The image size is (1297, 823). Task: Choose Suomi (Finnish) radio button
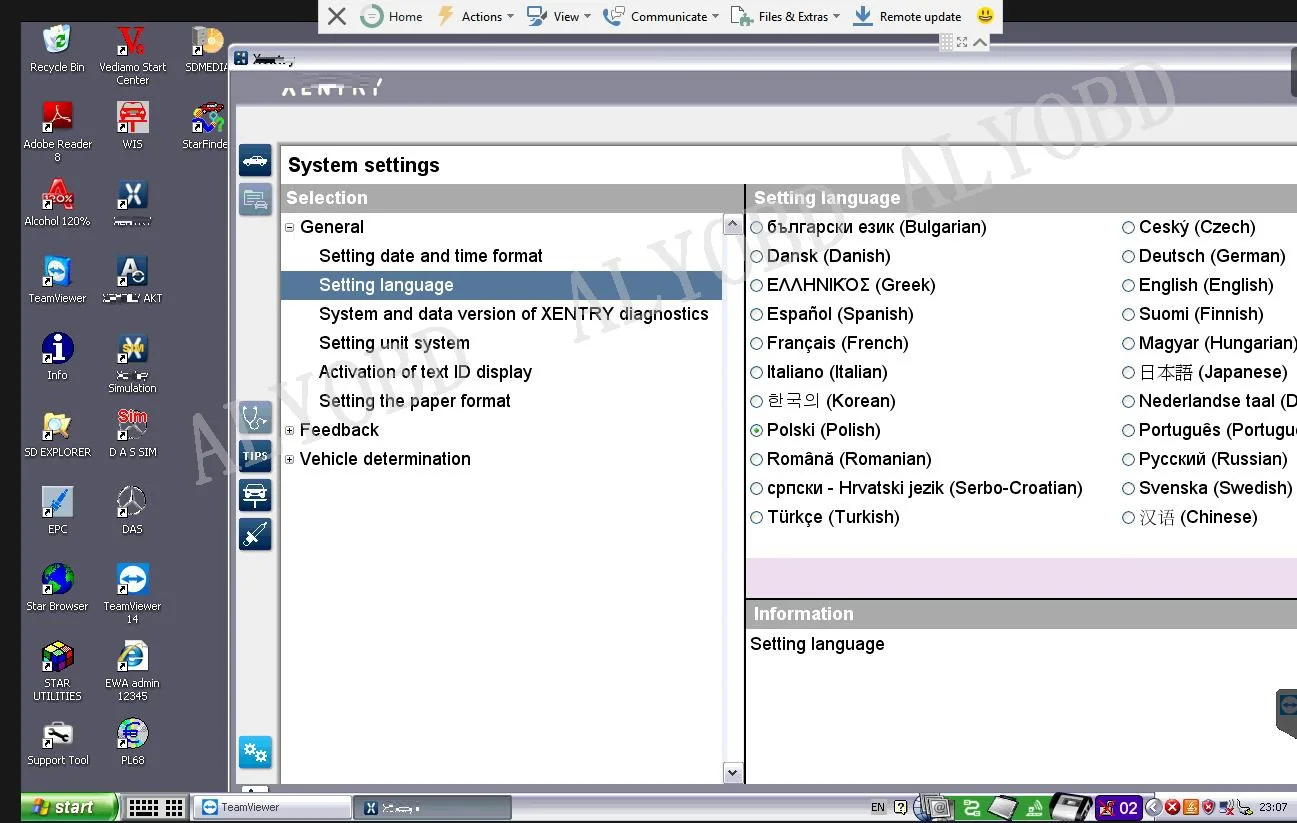1128,314
